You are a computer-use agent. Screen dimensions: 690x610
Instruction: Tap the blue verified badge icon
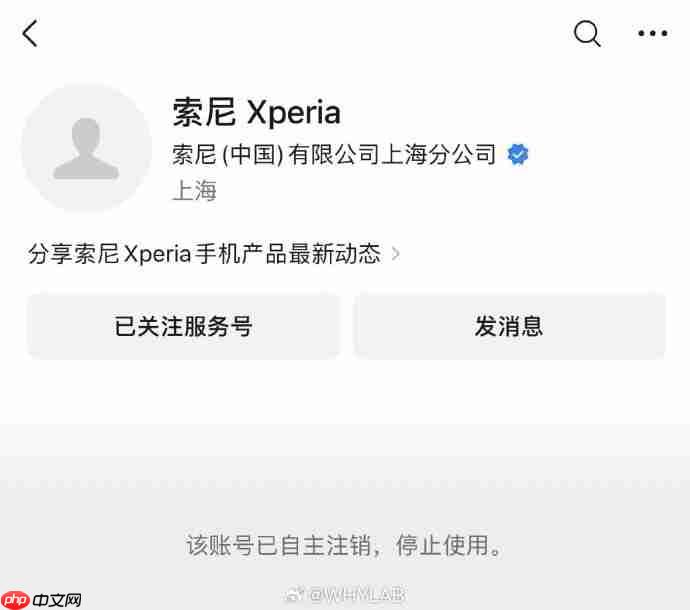click(518, 154)
